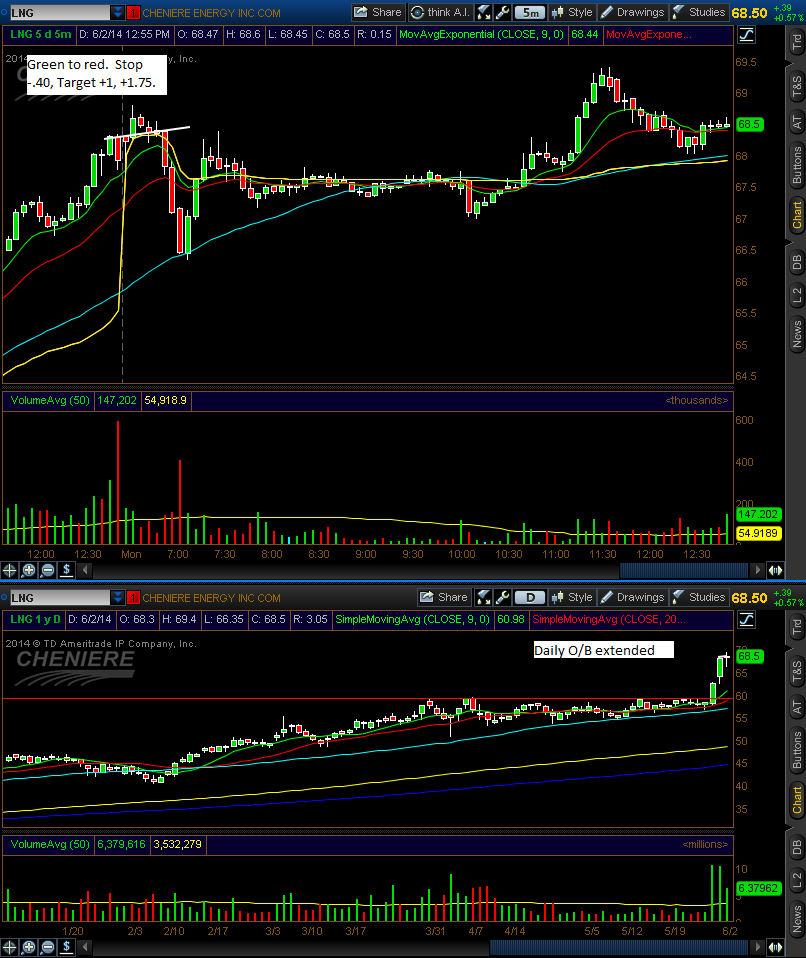Click fit-to-width icon under bottom chart
The height and width of the screenshot is (958, 806).
pyautogui.click(x=775, y=947)
